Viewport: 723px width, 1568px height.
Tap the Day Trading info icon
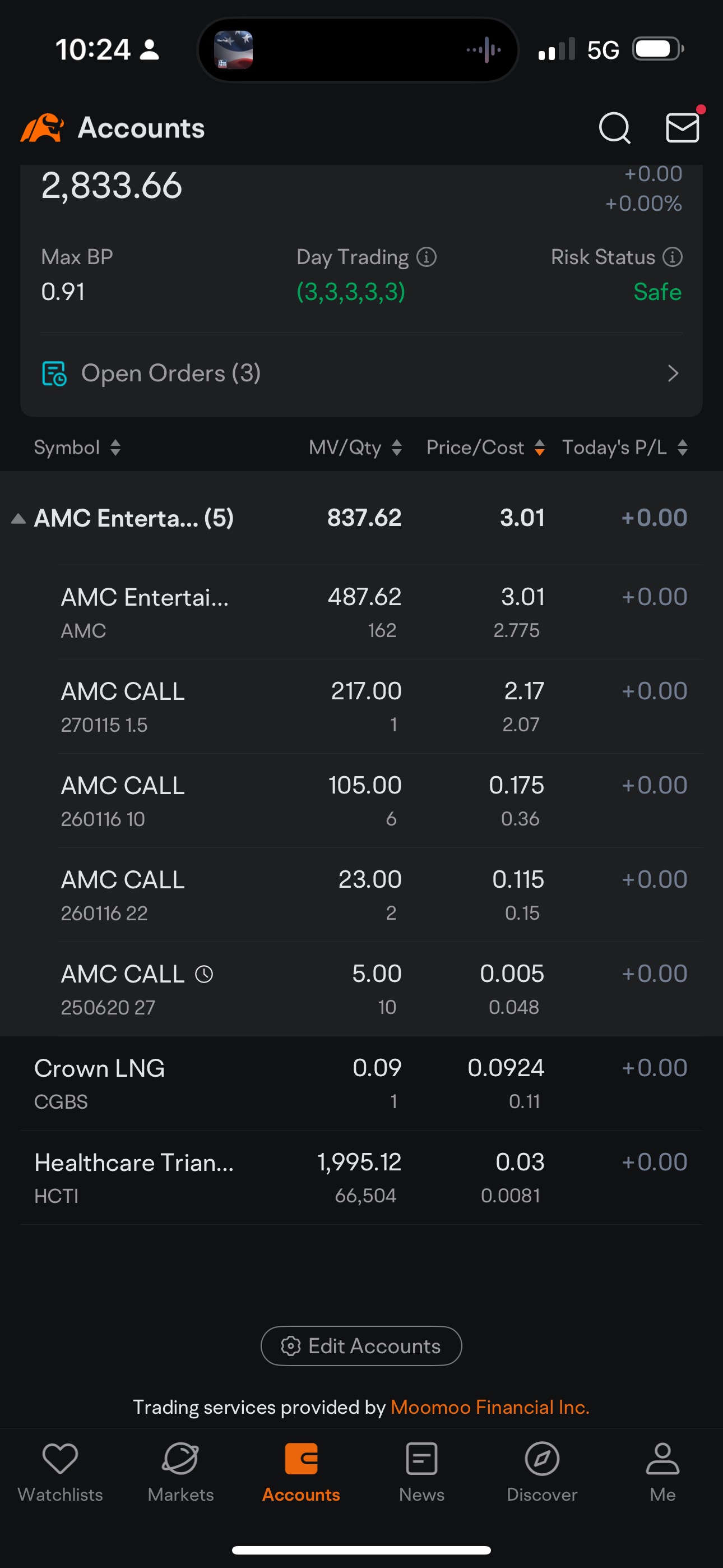coord(427,257)
